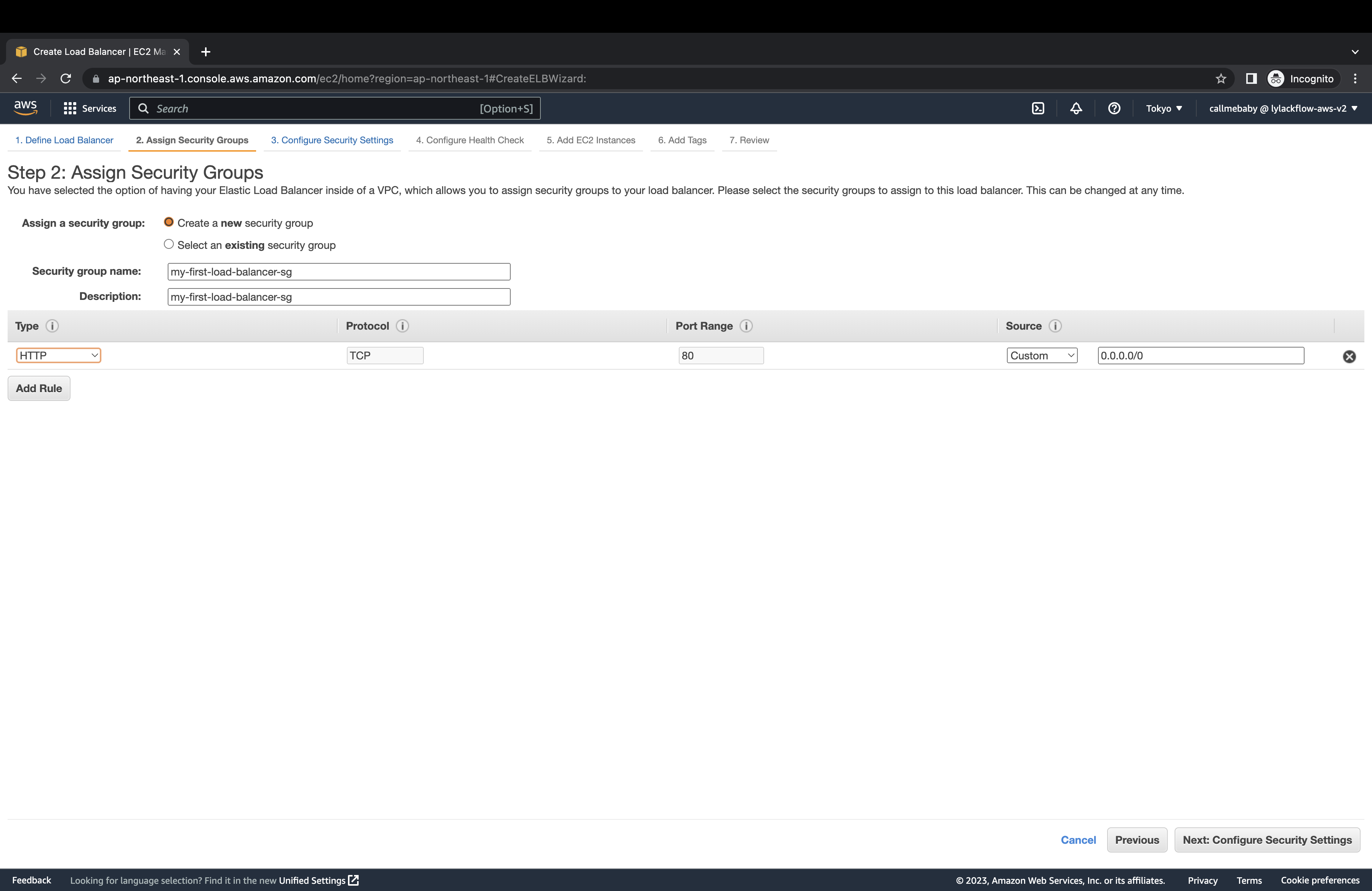Viewport: 1372px width, 891px height.
Task: Open the Feedback link
Action: pos(32,880)
